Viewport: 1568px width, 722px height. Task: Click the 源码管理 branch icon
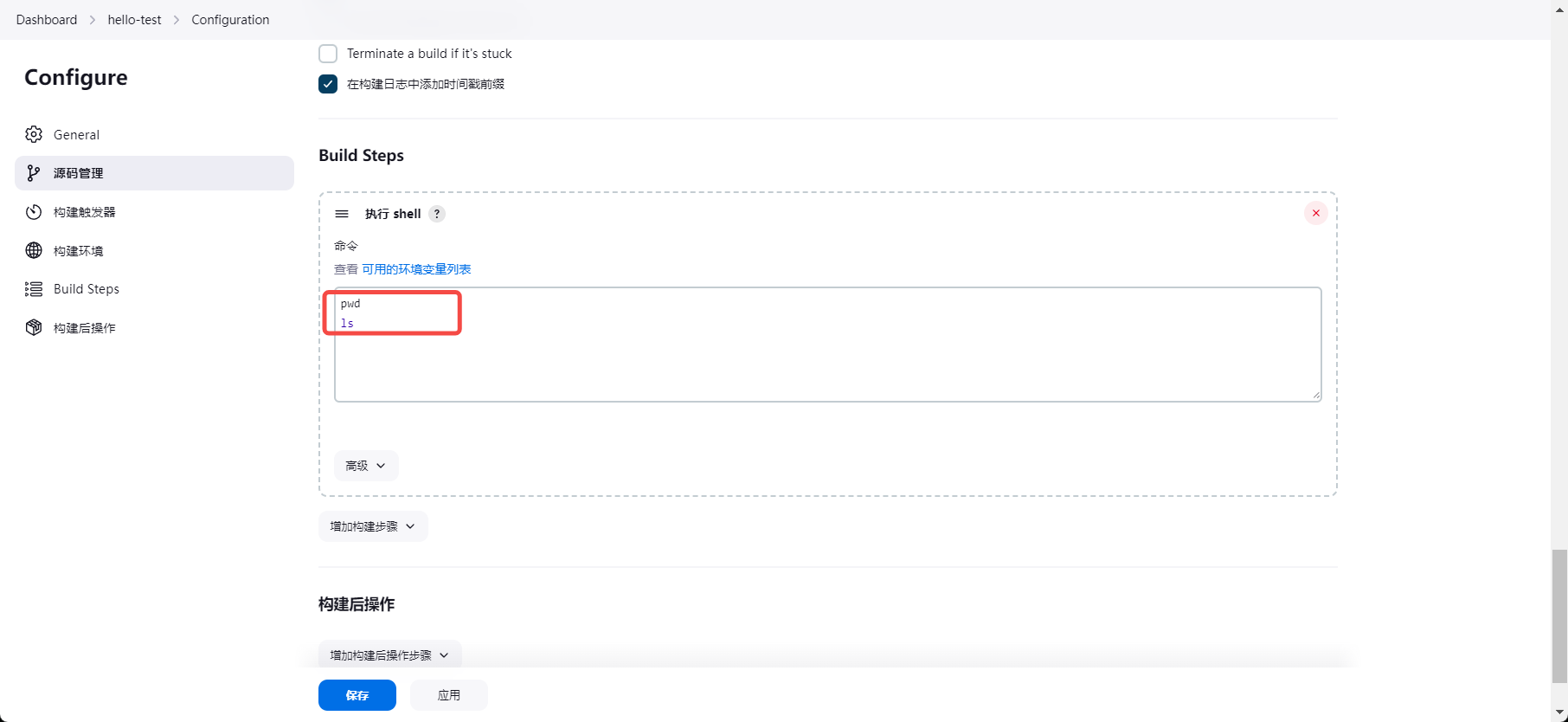pyautogui.click(x=34, y=173)
